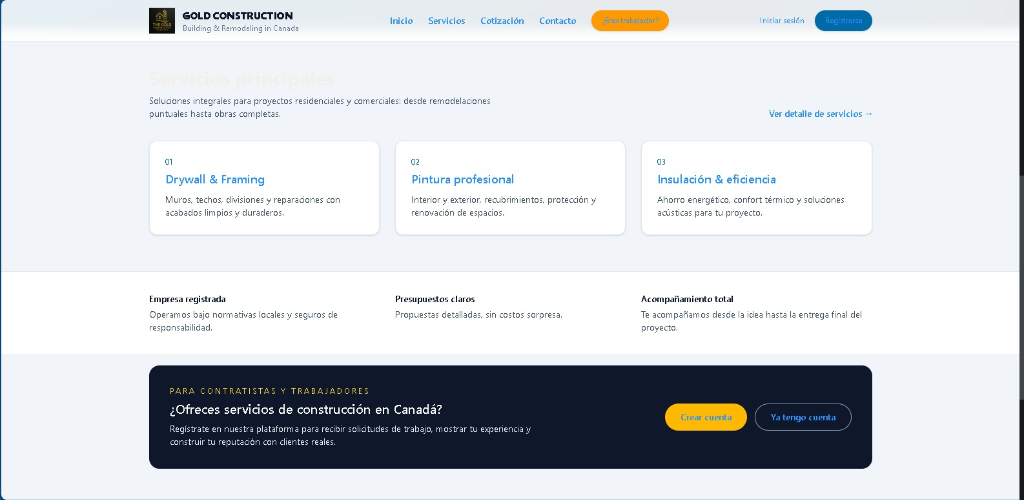Click the Servicios principales heading
Image resolution: width=1024 pixels, height=500 pixels.
242,80
